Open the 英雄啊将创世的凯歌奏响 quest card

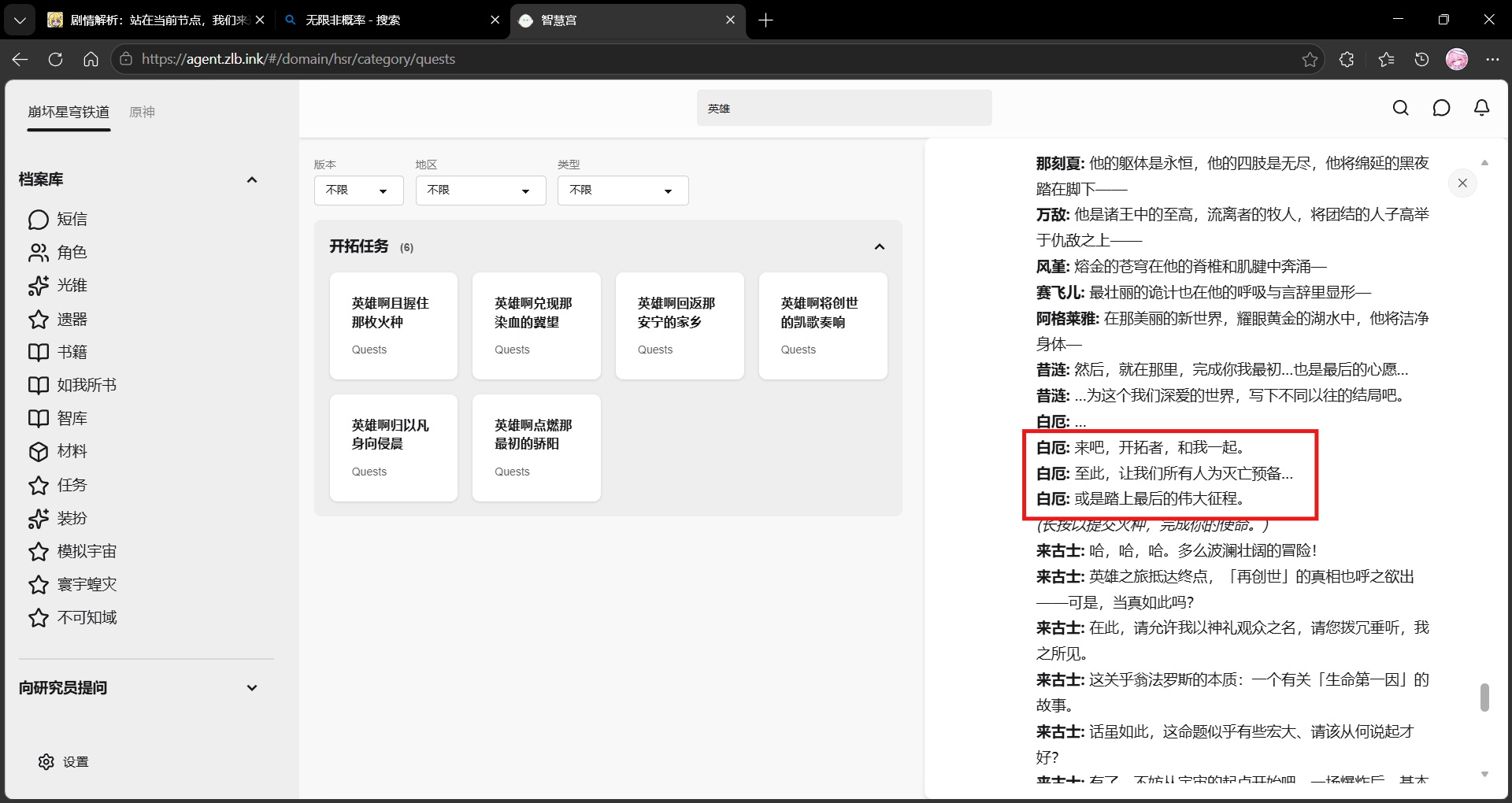tap(823, 326)
